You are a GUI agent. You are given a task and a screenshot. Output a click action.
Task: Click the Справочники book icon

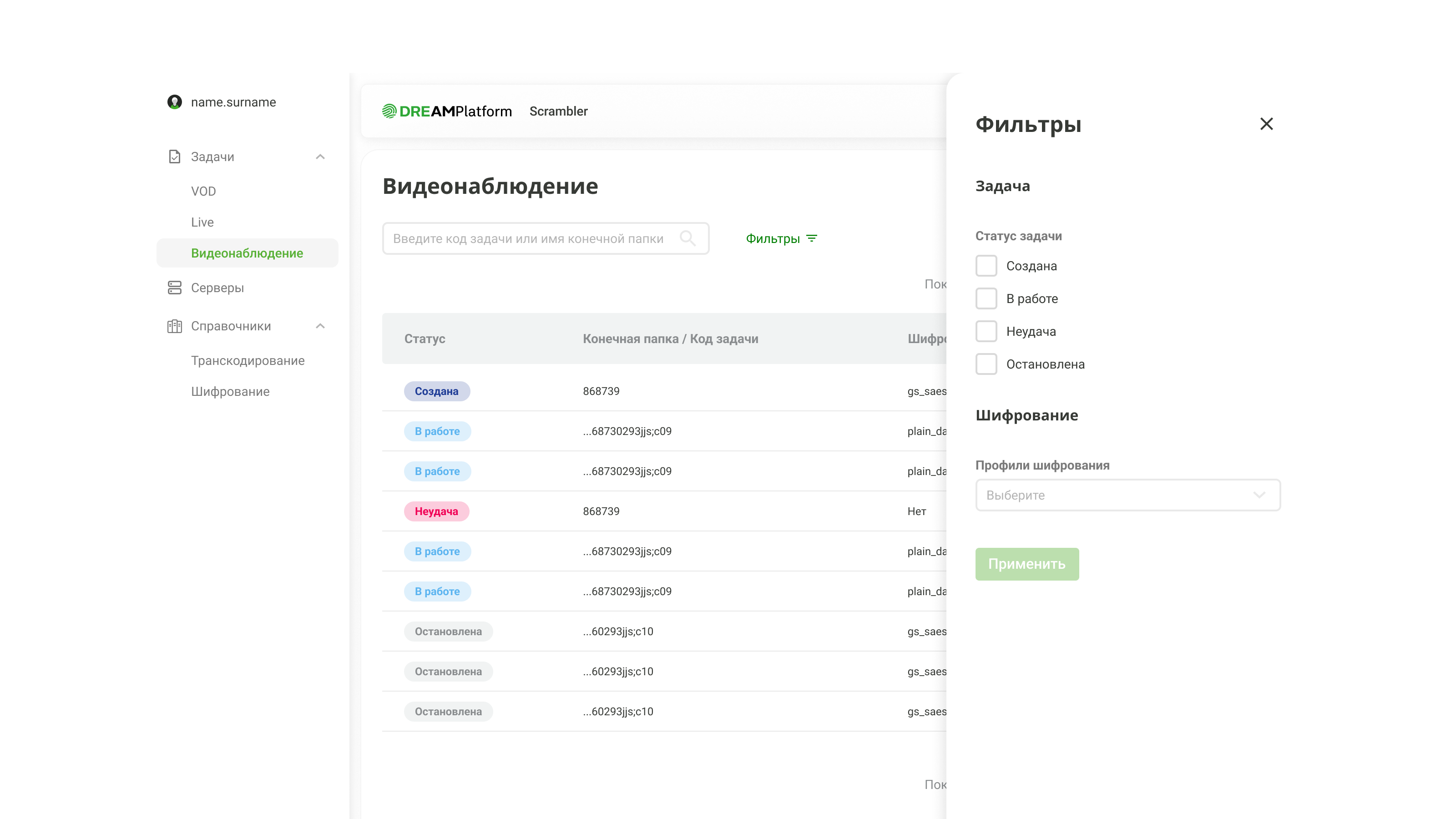click(x=175, y=326)
